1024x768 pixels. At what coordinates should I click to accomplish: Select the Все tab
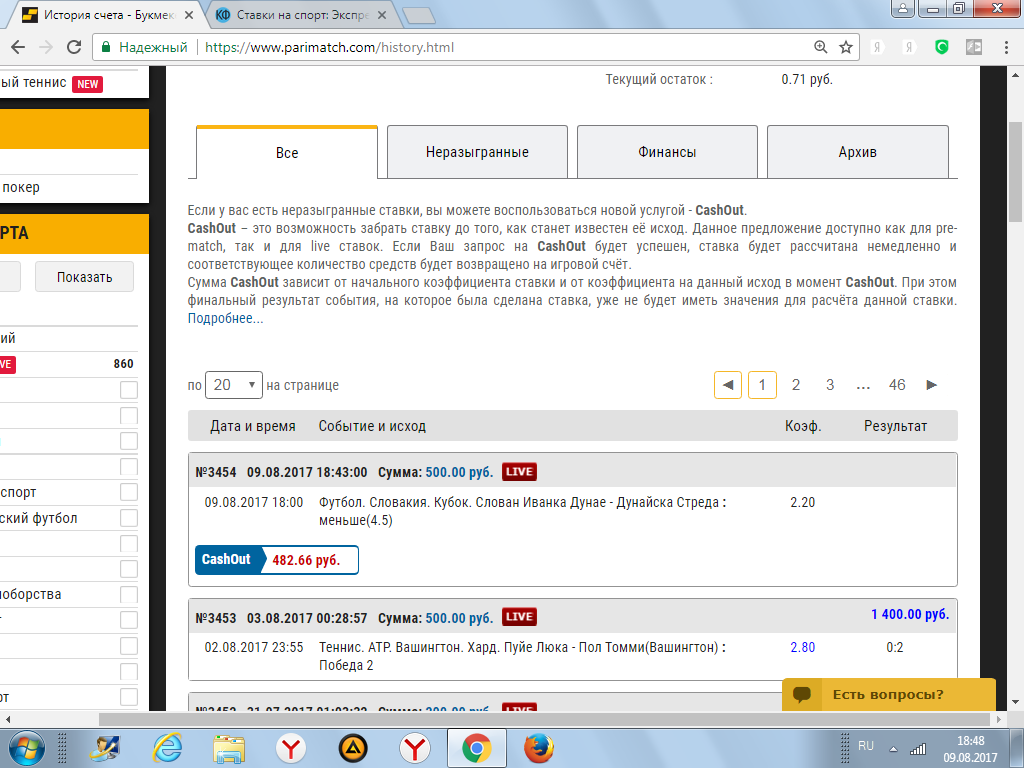click(287, 153)
